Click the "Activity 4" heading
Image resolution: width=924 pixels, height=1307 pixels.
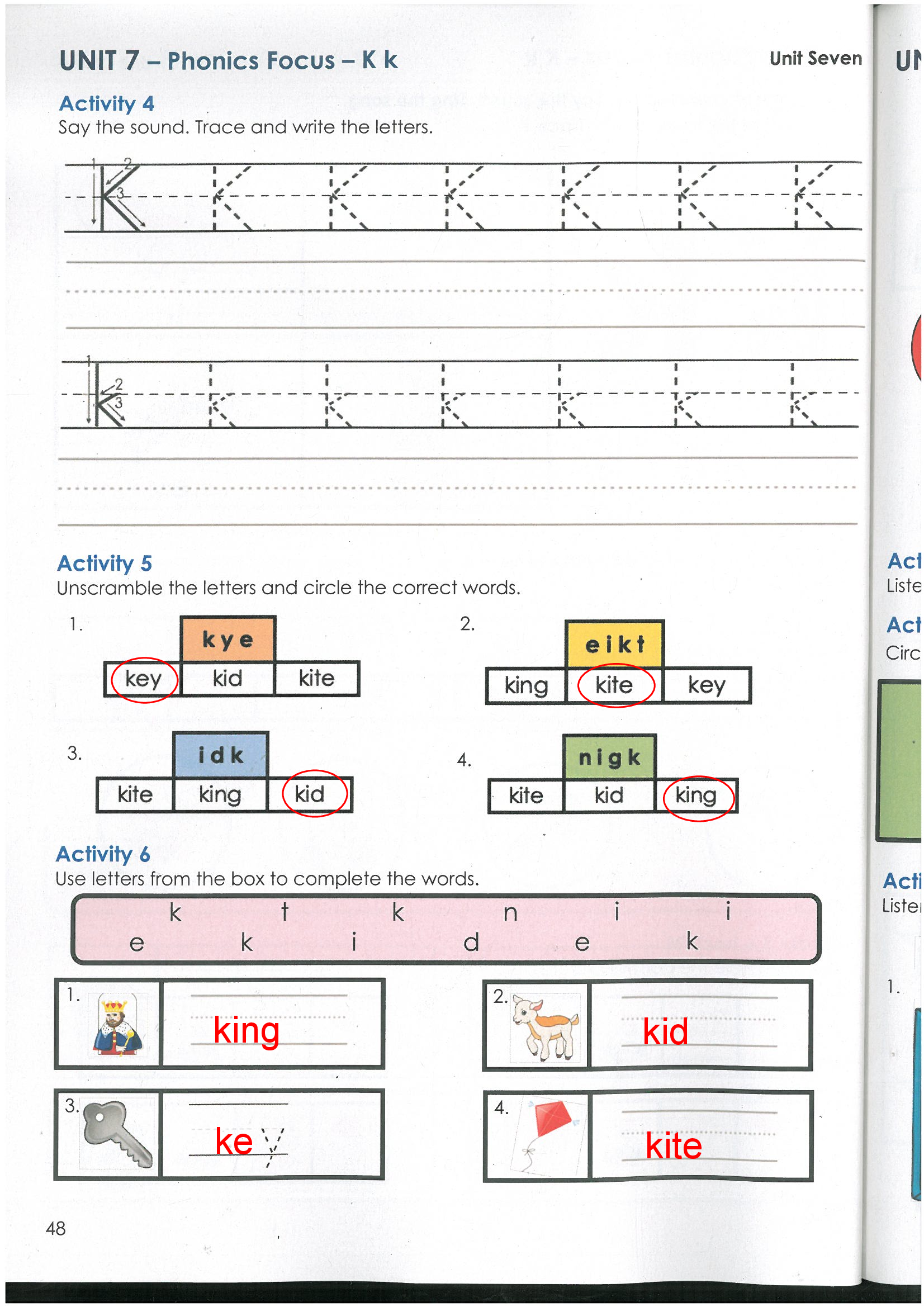(x=106, y=103)
